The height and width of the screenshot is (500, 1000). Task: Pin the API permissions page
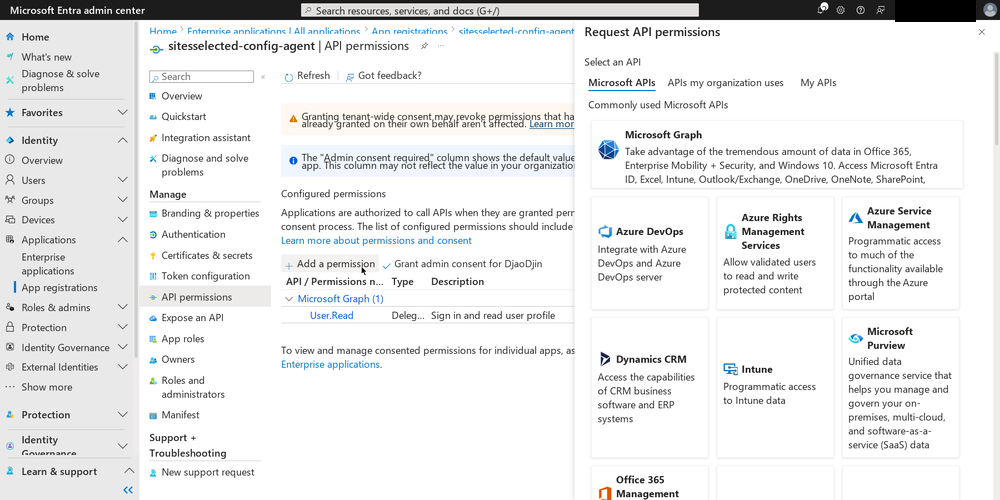(x=424, y=46)
